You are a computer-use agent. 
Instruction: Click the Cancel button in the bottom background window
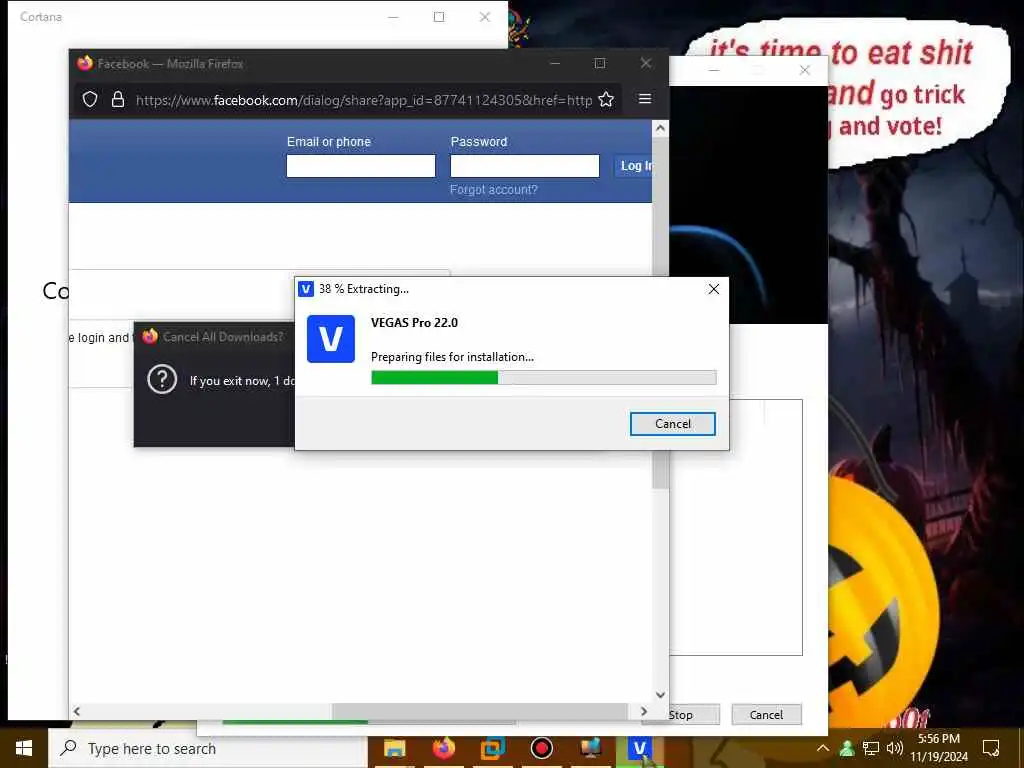pyautogui.click(x=766, y=714)
